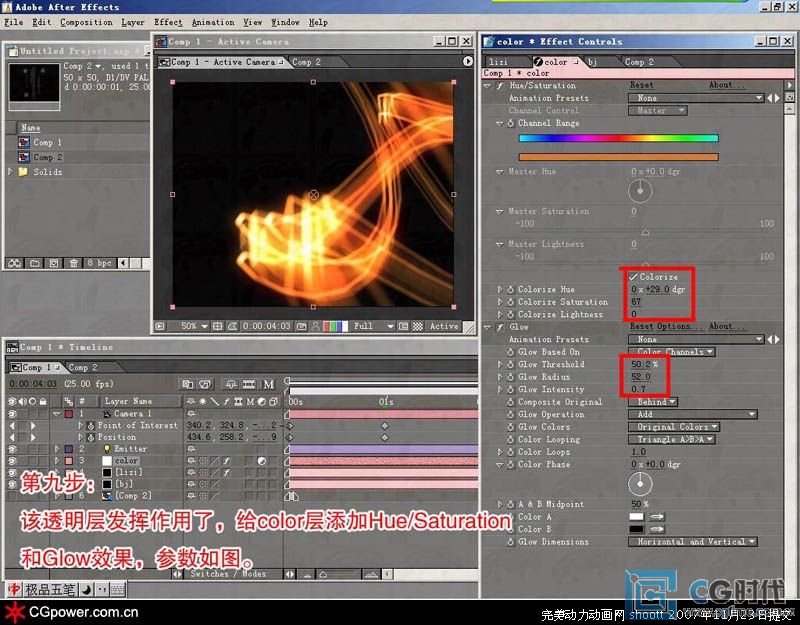This screenshot has width=800, height=625.
Task: Toggle the Motion Blur M button in timeline
Action: click(x=268, y=384)
